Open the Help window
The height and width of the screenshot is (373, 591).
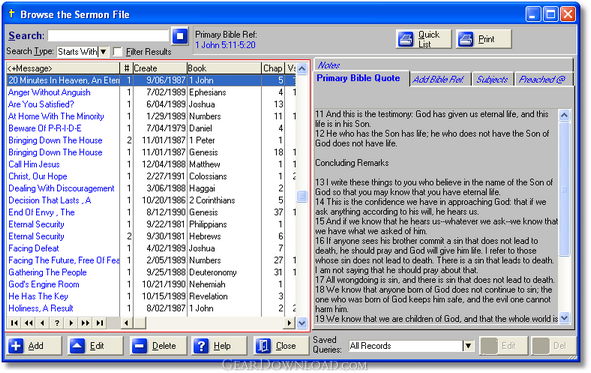(220, 345)
